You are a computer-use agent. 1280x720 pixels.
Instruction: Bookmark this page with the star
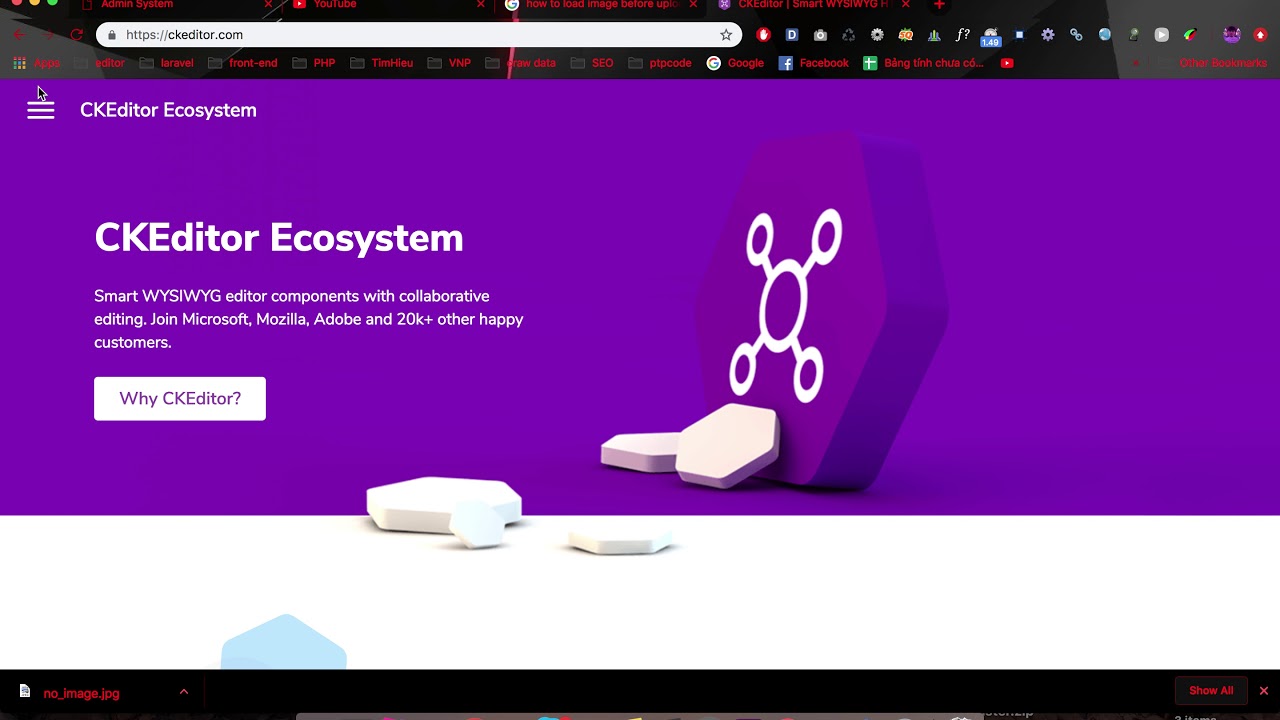(x=726, y=35)
